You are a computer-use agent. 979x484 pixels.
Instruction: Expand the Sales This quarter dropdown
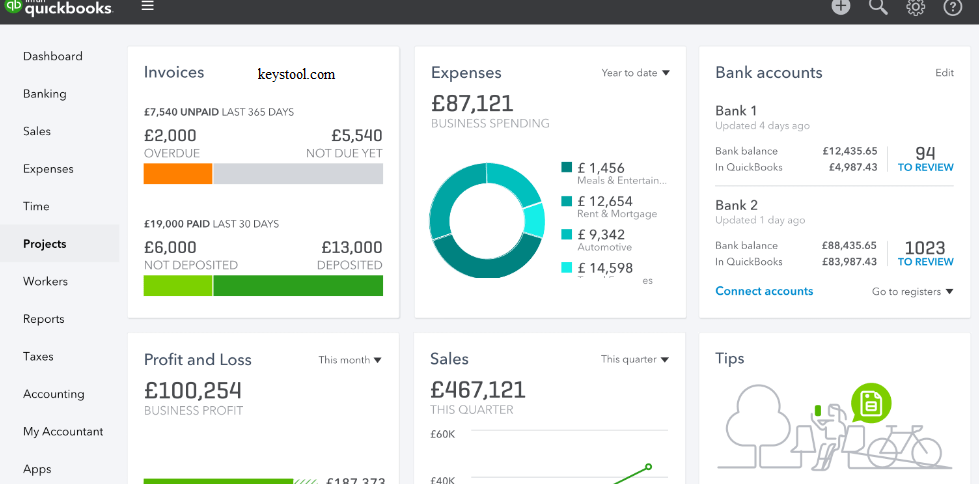(x=635, y=359)
